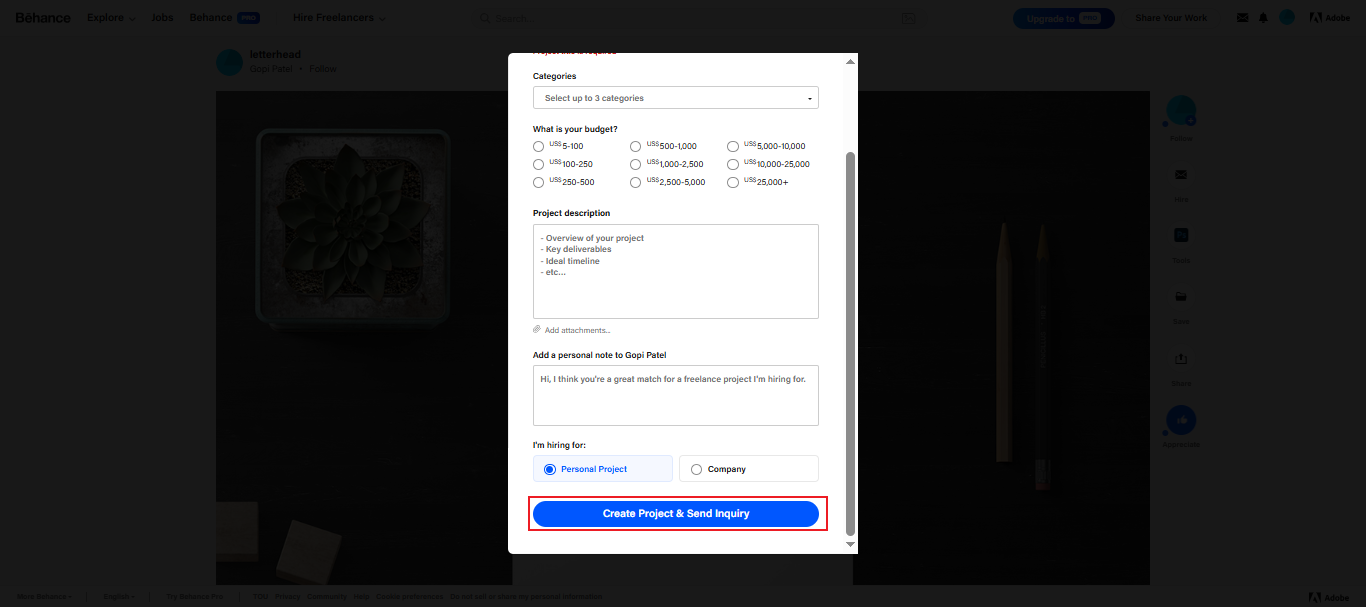Click Create Project & Send Inquiry button

coord(676,514)
